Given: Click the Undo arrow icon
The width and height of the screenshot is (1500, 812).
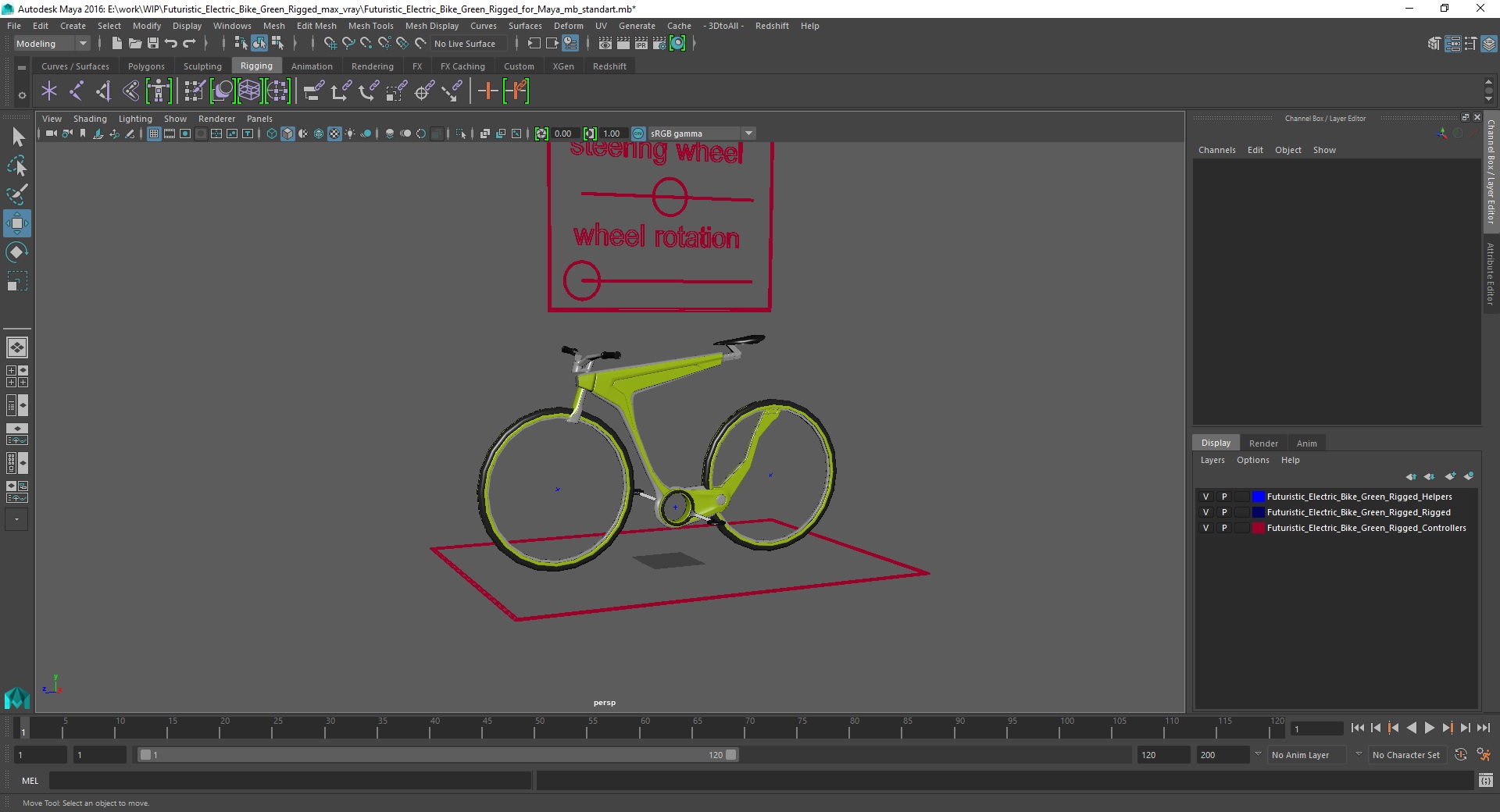Looking at the screenshot, I should point(171,44).
